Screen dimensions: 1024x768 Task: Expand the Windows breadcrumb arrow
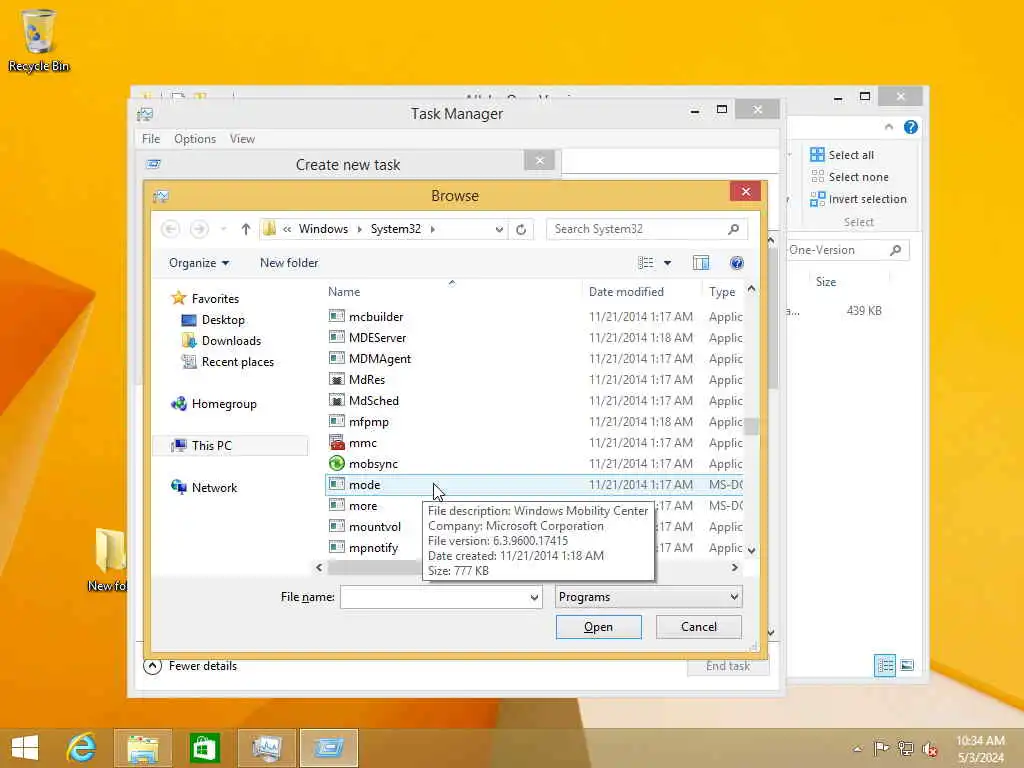point(359,229)
